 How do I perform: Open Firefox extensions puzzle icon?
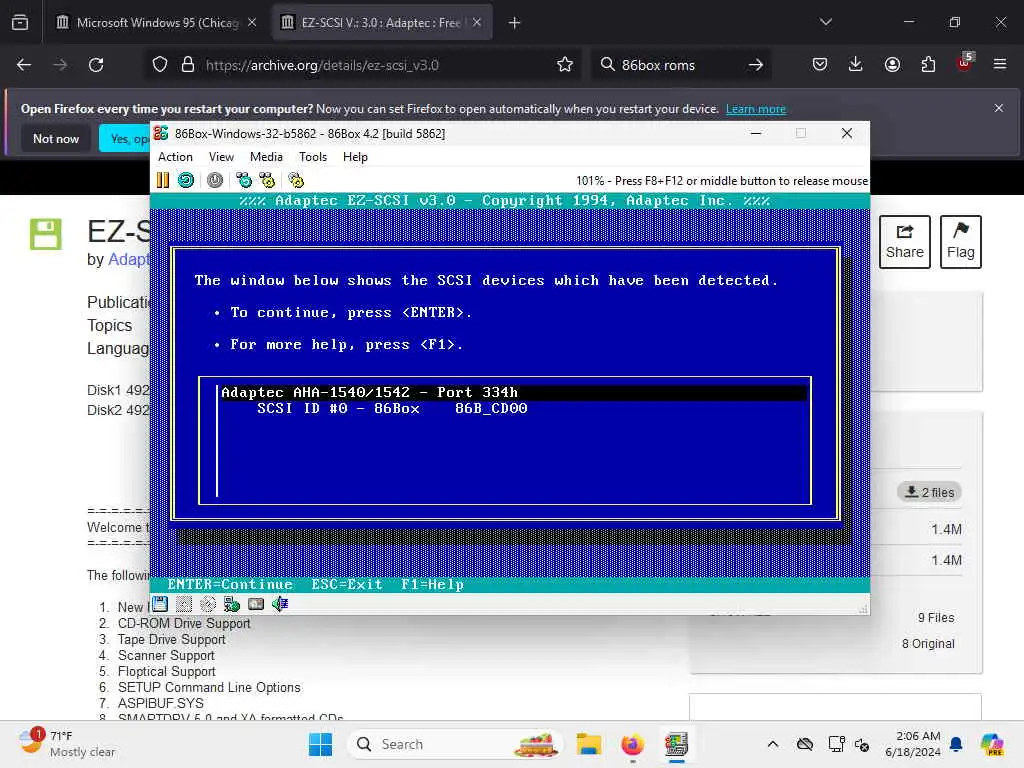click(x=928, y=65)
